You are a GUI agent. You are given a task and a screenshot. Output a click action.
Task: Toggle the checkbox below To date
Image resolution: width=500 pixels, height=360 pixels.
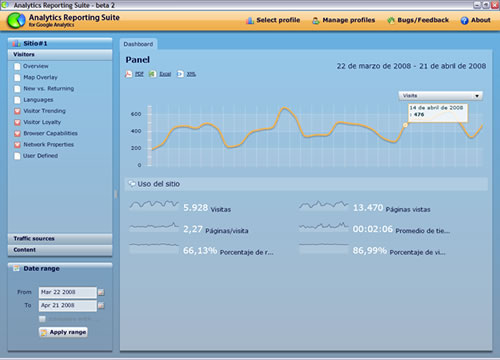pyautogui.click(x=42, y=319)
